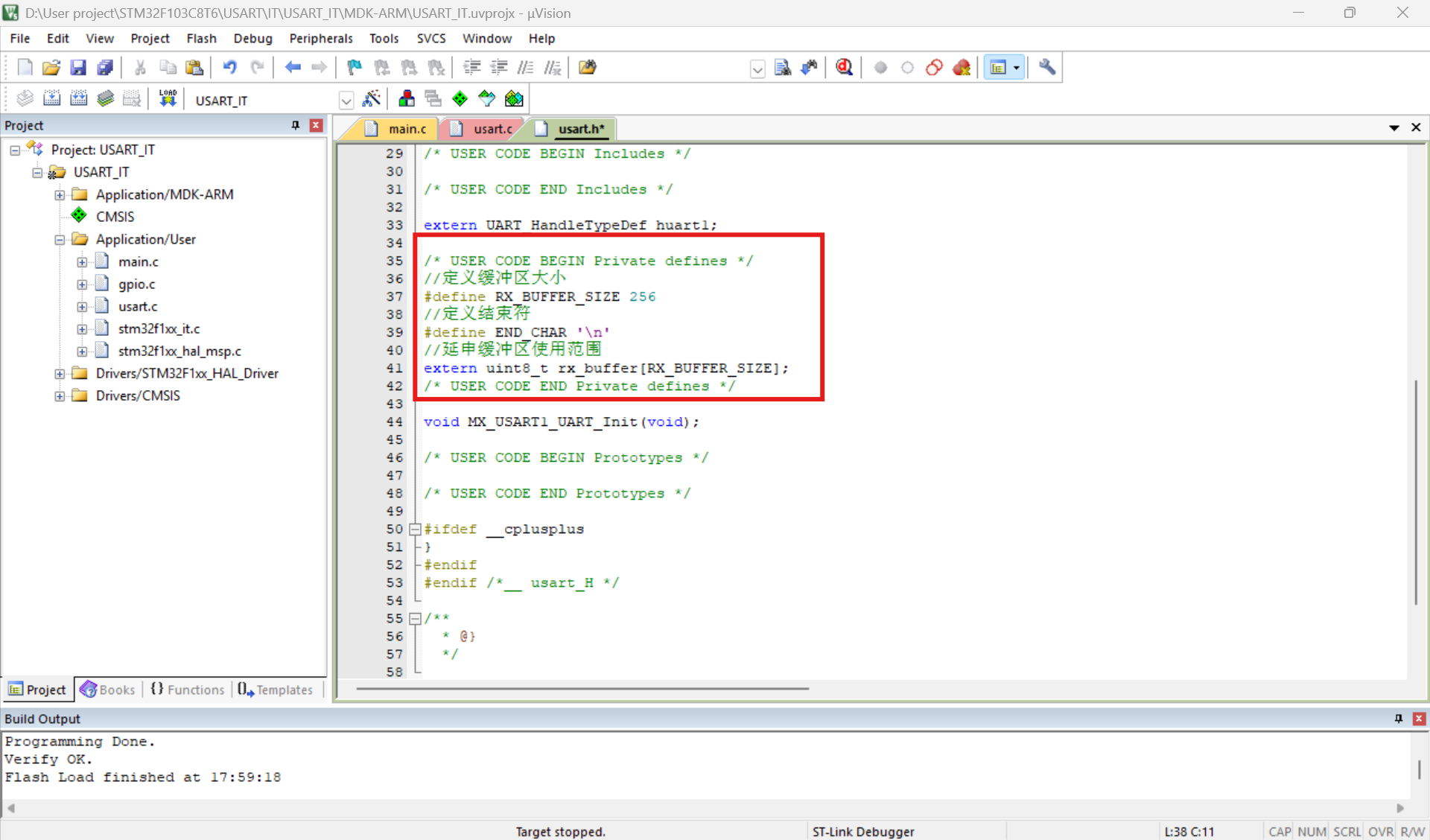The width and height of the screenshot is (1430, 840).
Task: Collapse the Application/User folder
Action: pyautogui.click(x=60, y=239)
